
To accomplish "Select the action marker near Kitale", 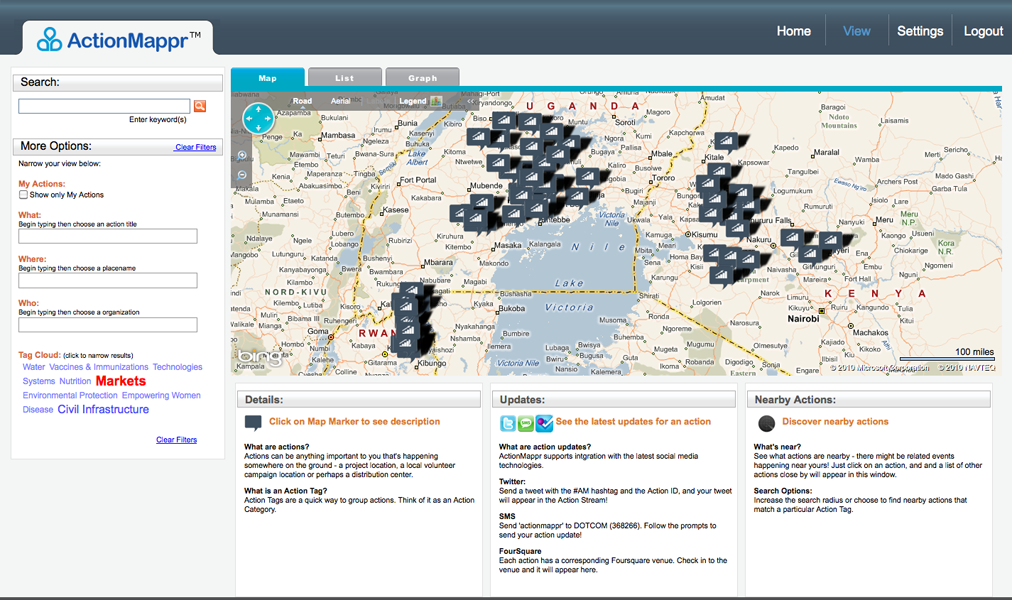I will tap(727, 141).
